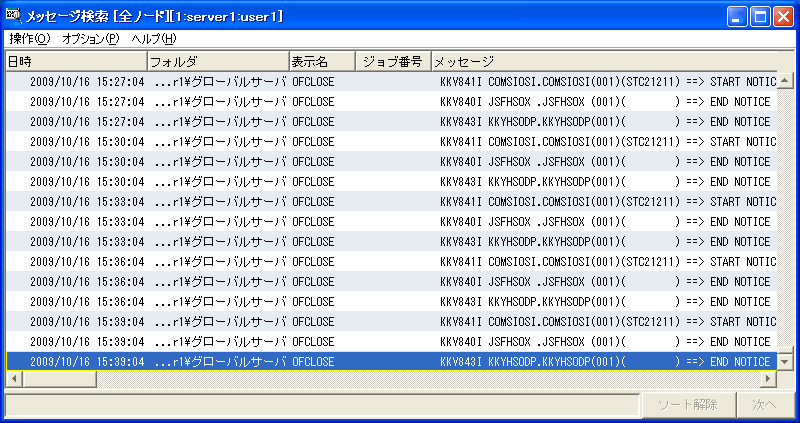Select the 15:36:04 KKV840I JSFHSOX row
The width and height of the screenshot is (800, 423).
point(391,282)
